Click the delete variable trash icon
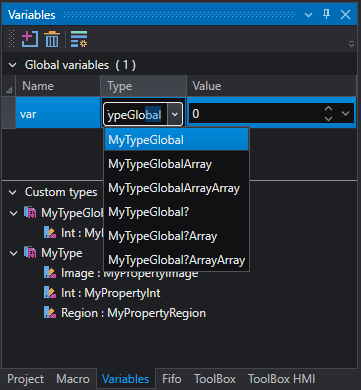The height and width of the screenshot is (390, 361). [x=52, y=39]
